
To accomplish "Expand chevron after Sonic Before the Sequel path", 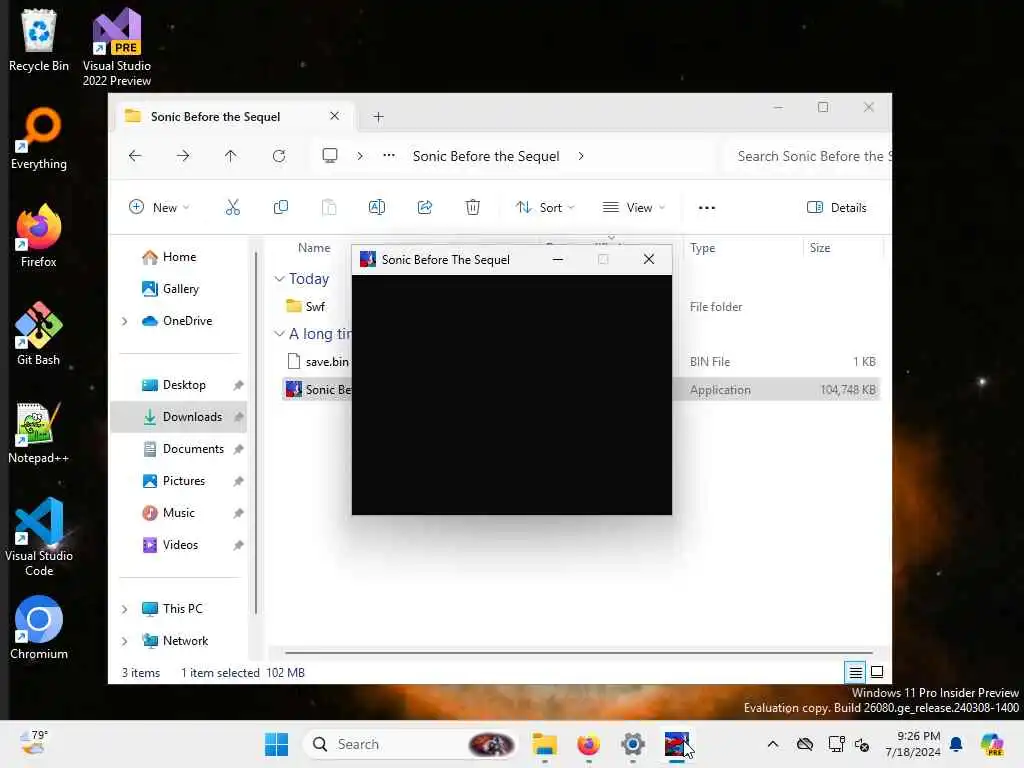I will [581, 156].
